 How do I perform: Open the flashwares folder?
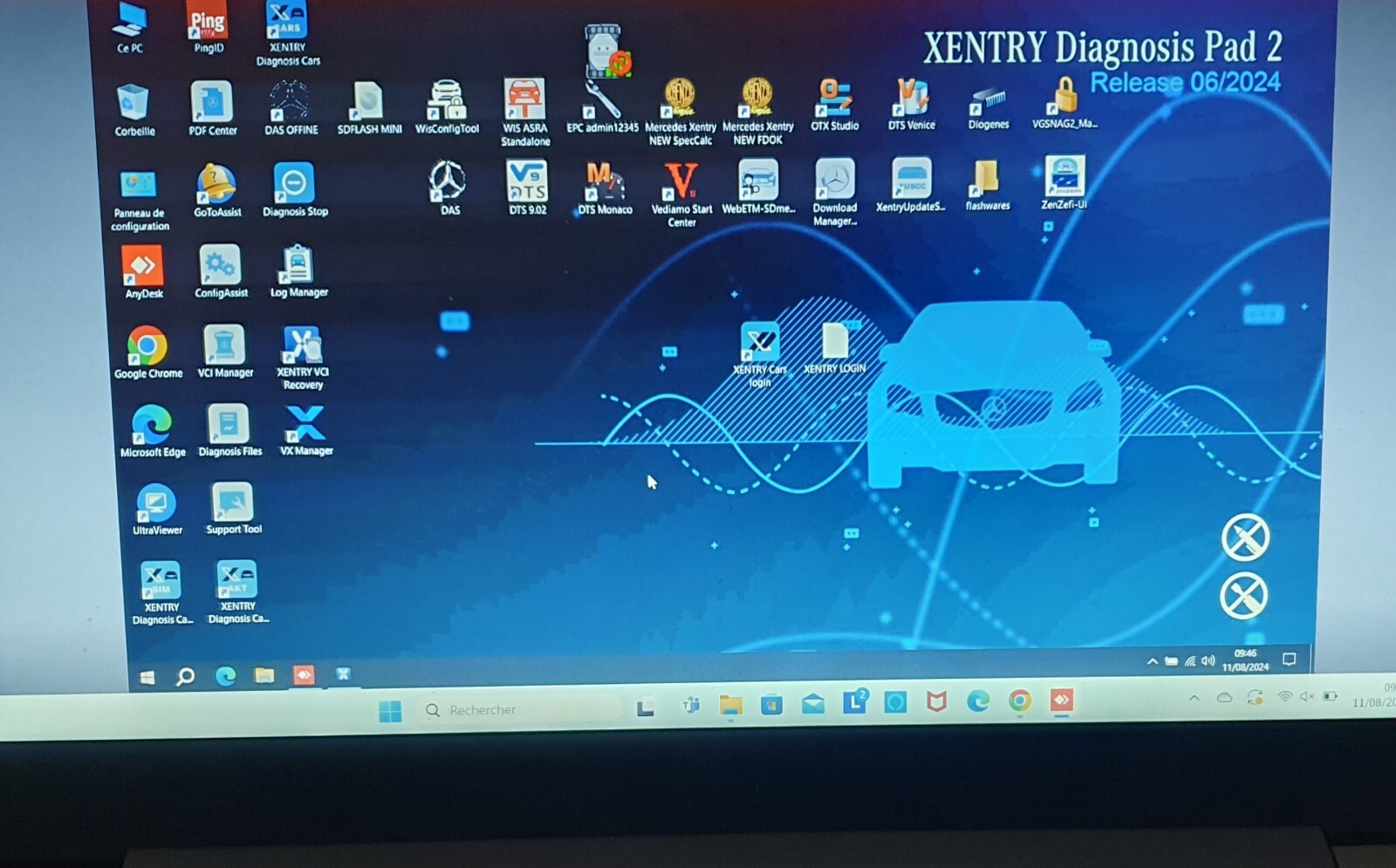[988, 185]
